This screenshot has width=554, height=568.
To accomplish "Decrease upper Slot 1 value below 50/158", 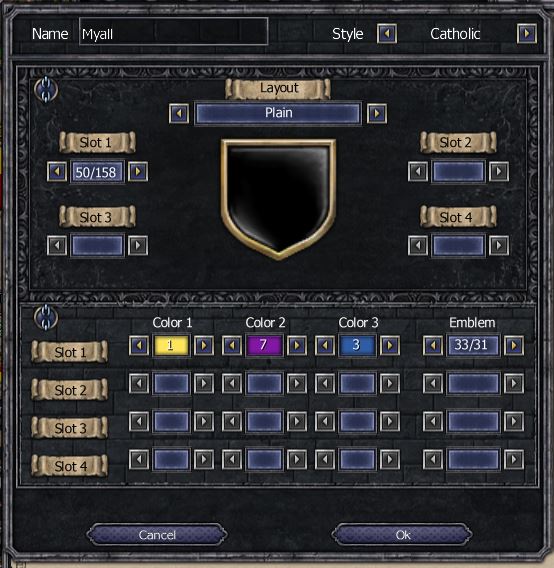I will click(57, 171).
